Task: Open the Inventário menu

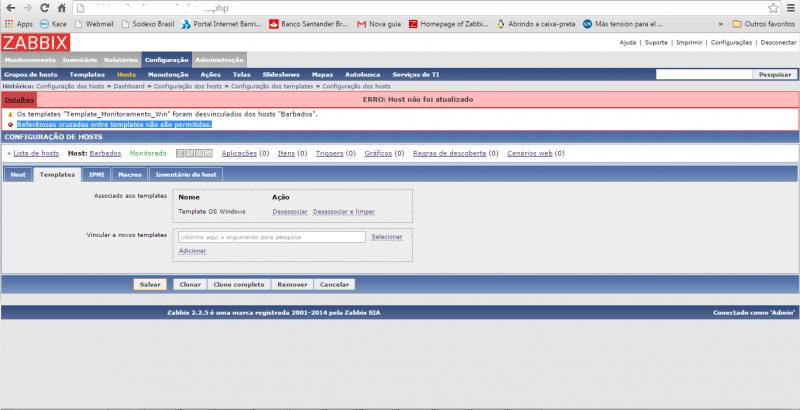Action: 80,60
